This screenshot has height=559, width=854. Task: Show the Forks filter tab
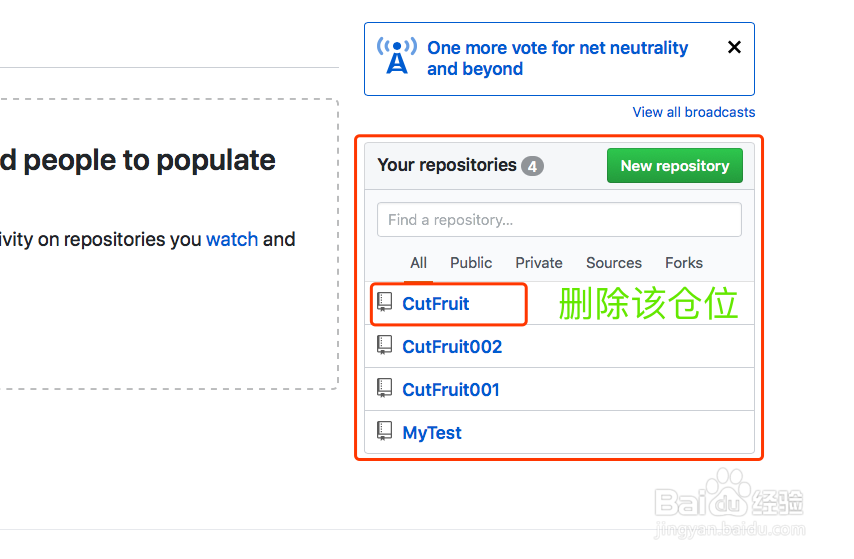click(x=684, y=263)
